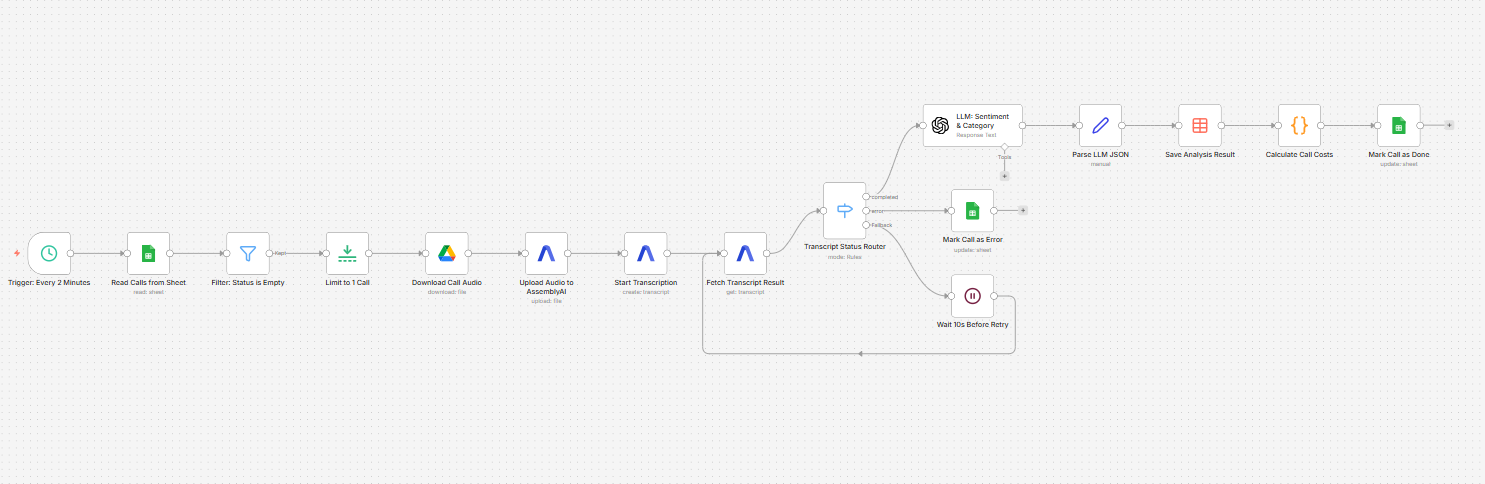Select the Google Drive Download Call Audio node
This screenshot has width=1485, height=484.
446,253
